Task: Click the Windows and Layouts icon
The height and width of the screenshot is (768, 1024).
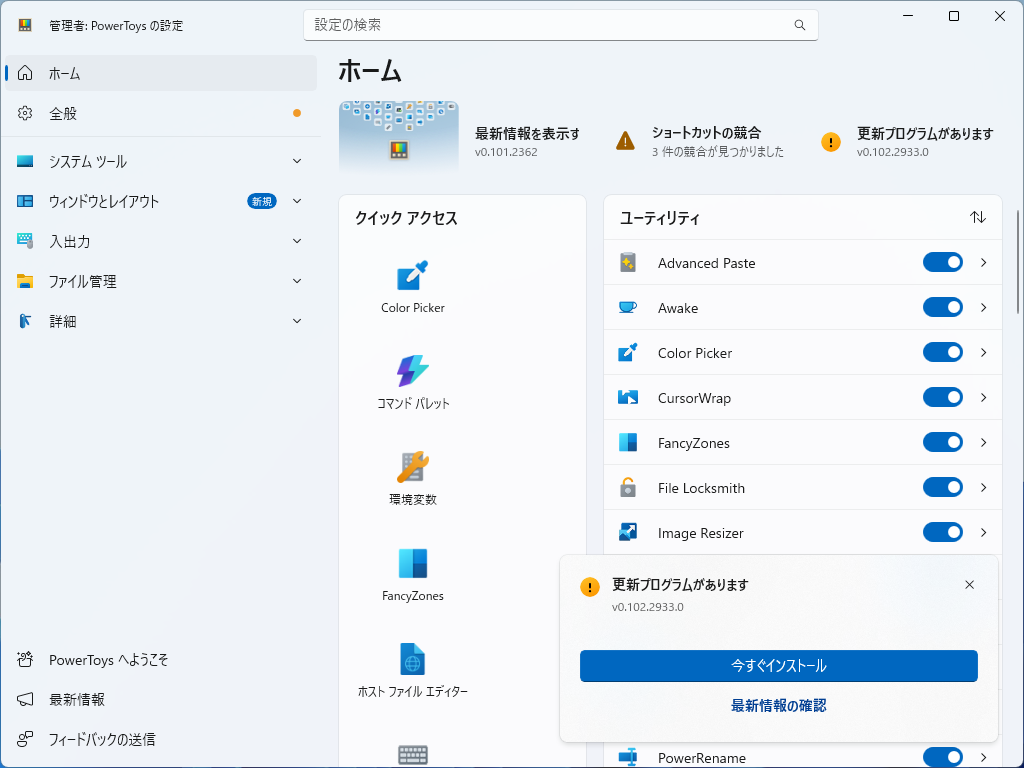Action: coord(25,201)
